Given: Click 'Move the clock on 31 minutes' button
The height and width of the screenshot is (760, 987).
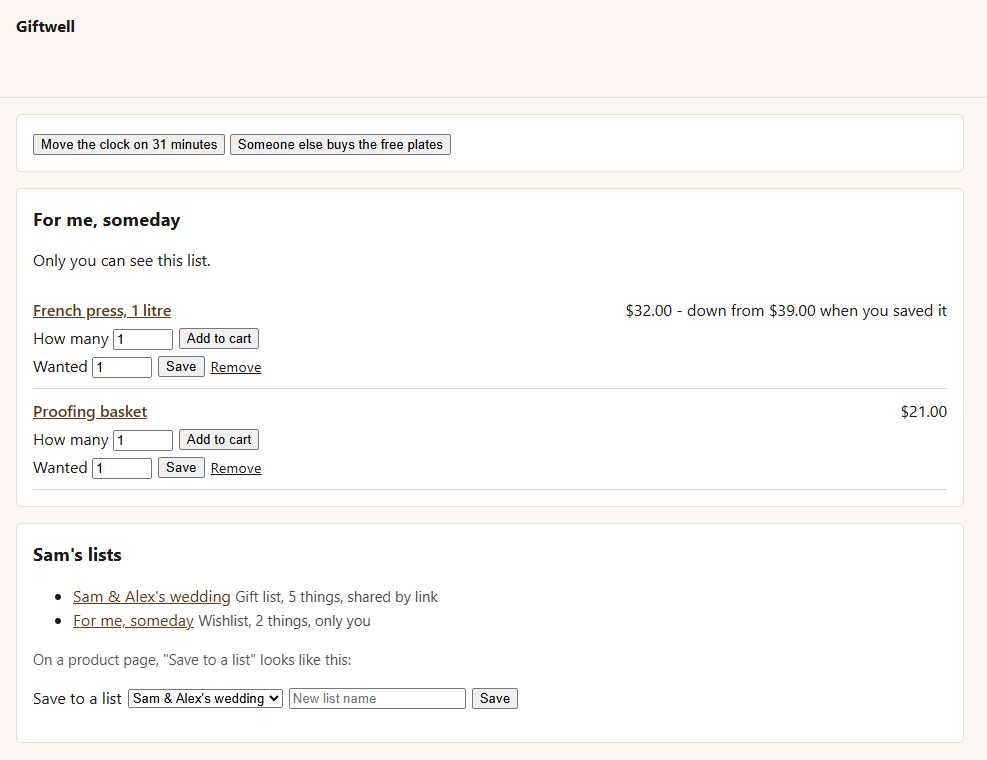Looking at the screenshot, I should 129,144.
